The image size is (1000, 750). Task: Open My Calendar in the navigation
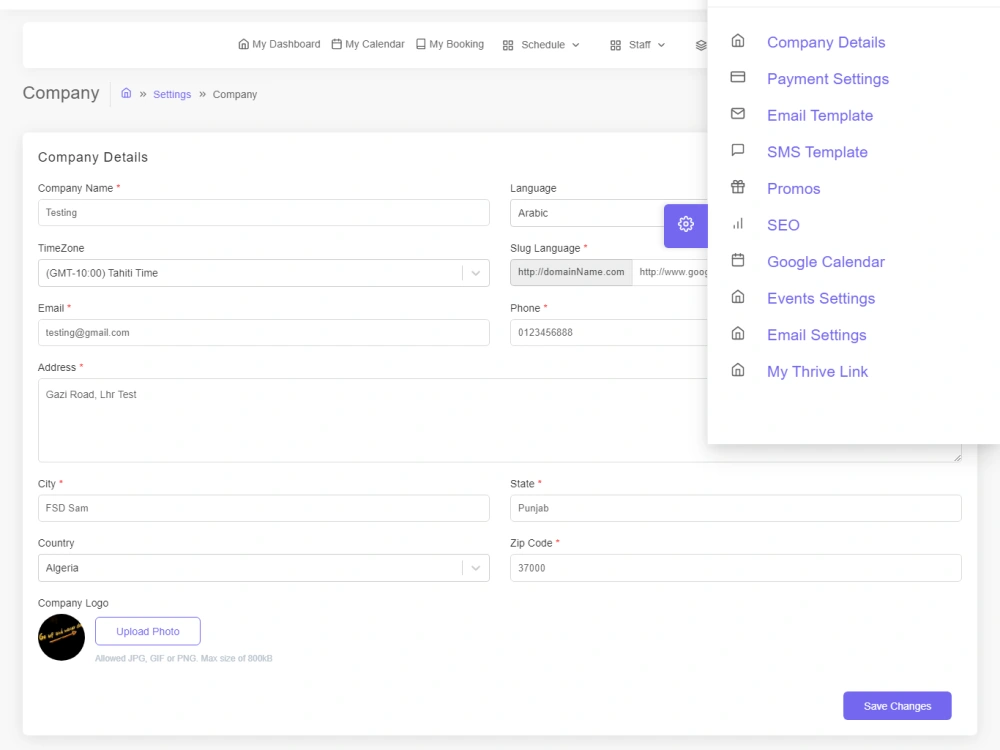368,44
